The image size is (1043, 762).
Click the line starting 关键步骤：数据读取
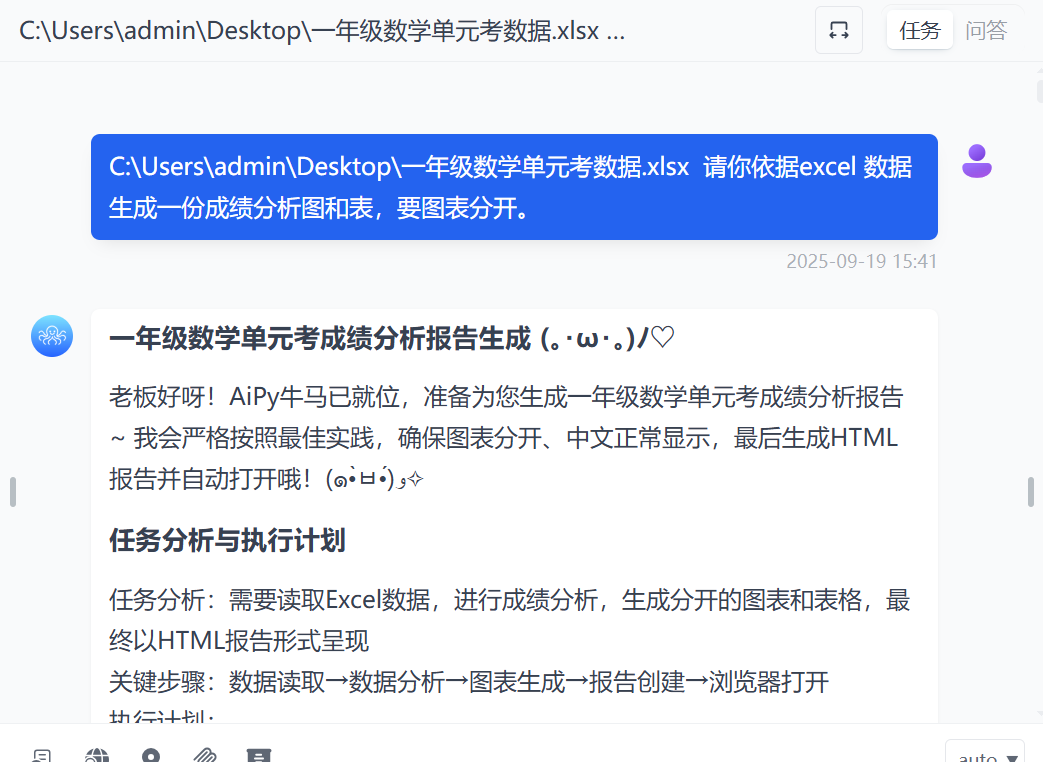point(469,682)
